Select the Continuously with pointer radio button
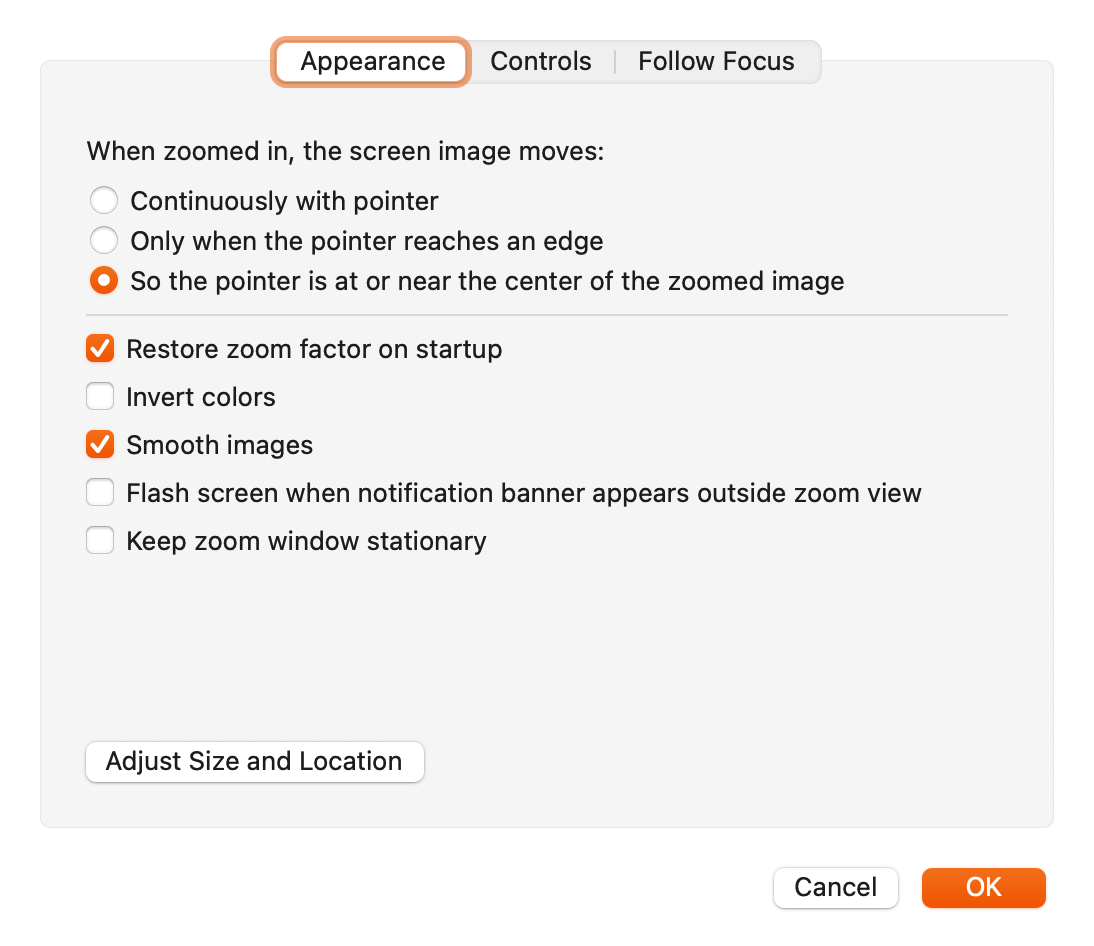 coord(104,200)
